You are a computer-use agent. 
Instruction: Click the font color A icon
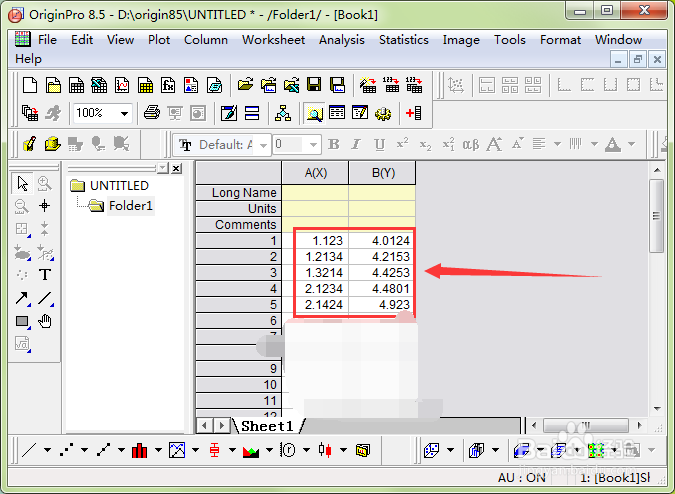point(613,144)
